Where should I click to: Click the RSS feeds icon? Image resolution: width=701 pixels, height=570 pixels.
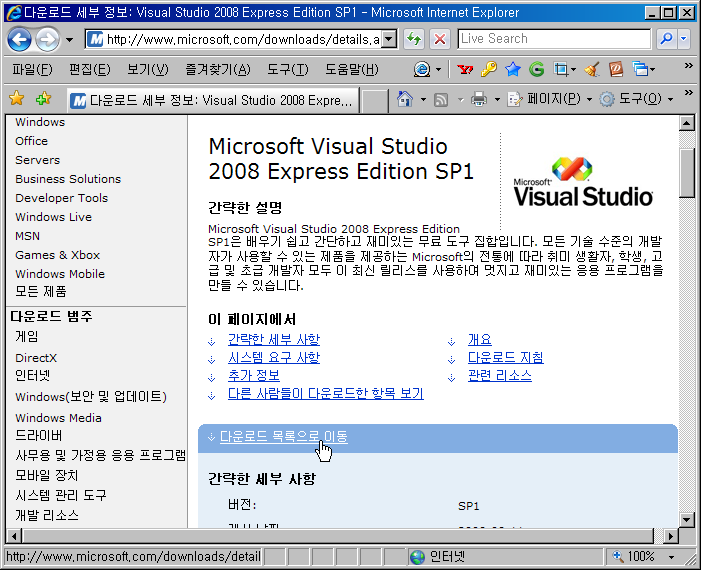coord(441,99)
